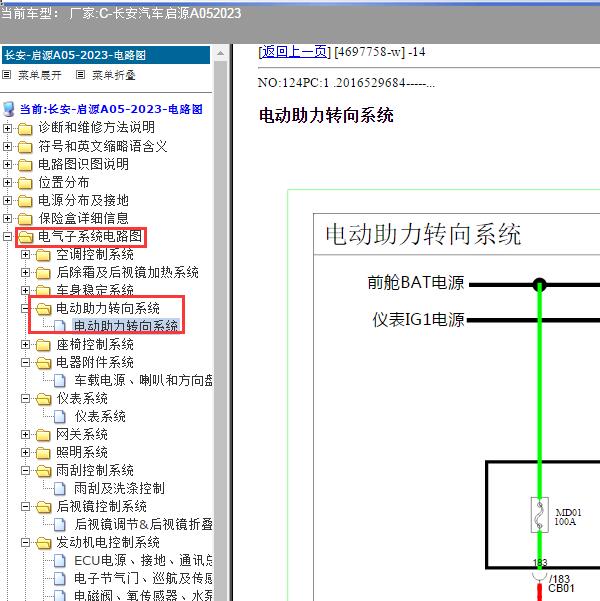Image resolution: width=600 pixels, height=601 pixels.
Task: Click the tree panel scroll-up arrow
Action: point(220,53)
